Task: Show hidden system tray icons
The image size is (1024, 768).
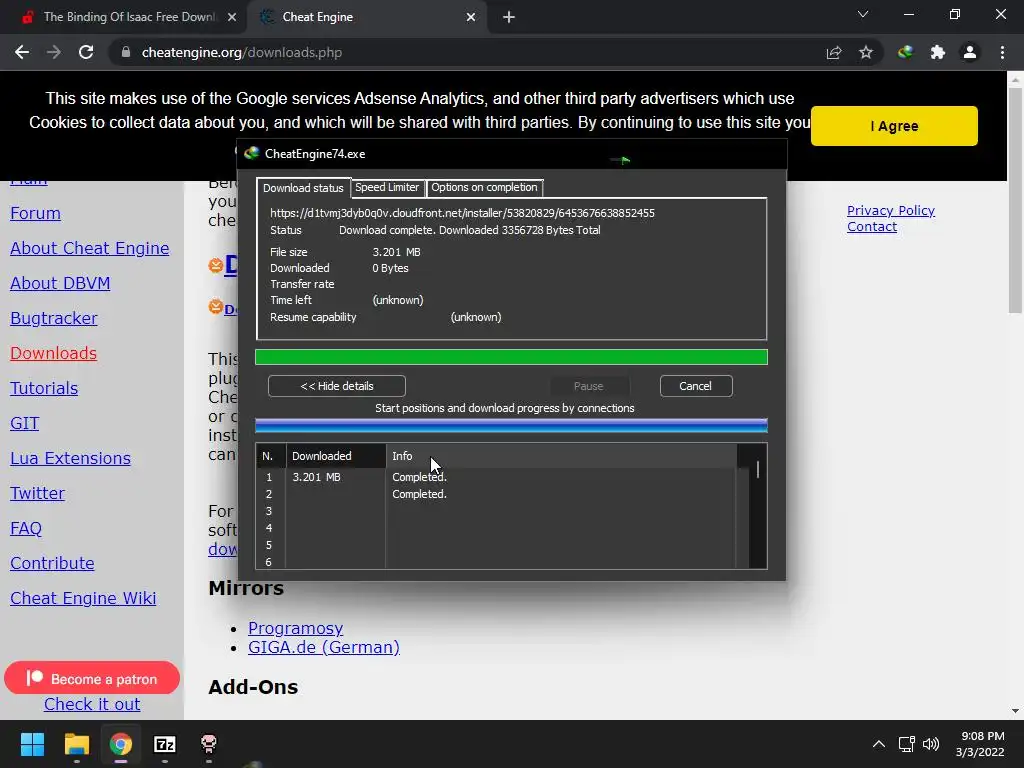Action: click(879, 744)
